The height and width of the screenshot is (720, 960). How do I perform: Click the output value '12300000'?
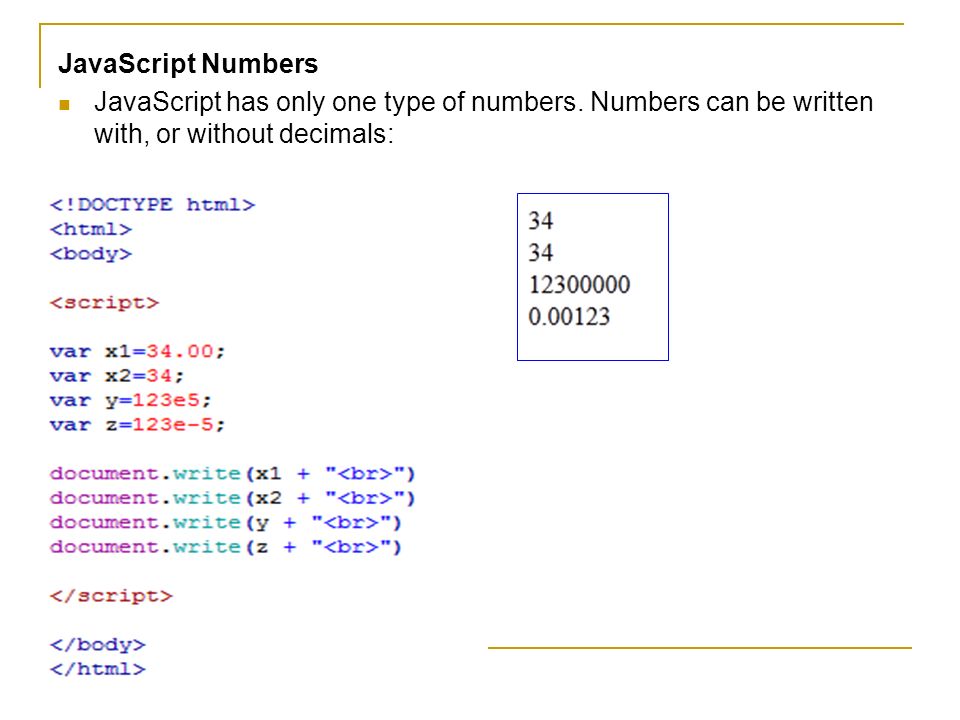pyautogui.click(x=579, y=285)
